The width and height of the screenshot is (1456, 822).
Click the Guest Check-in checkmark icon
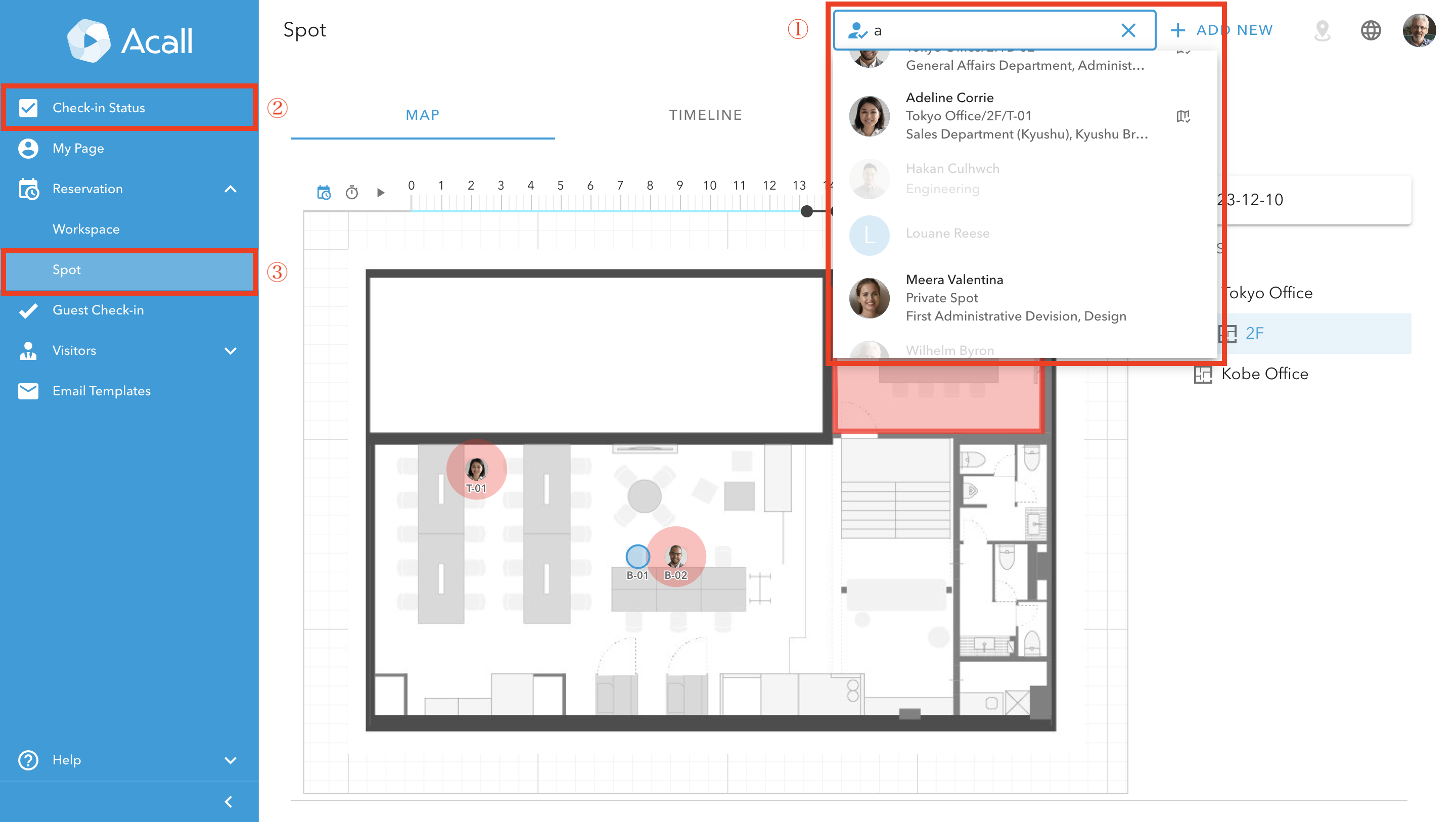click(x=28, y=310)
